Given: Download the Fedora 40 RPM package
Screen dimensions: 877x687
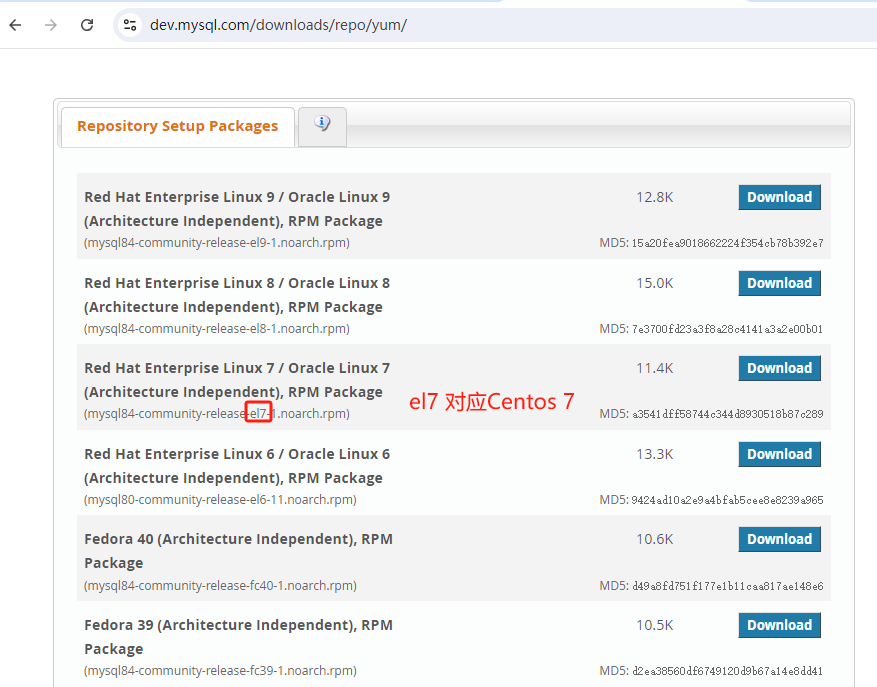Looking at the screenshot, I should pos(779,539).
